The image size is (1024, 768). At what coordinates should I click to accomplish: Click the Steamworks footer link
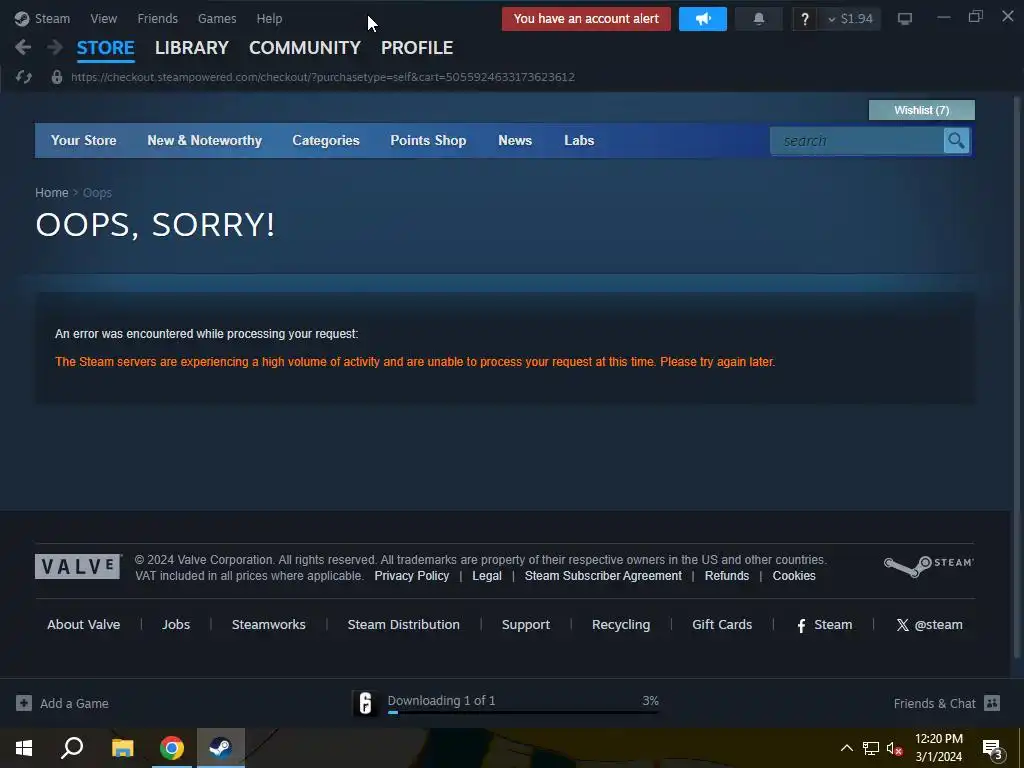tap(268, 624)
